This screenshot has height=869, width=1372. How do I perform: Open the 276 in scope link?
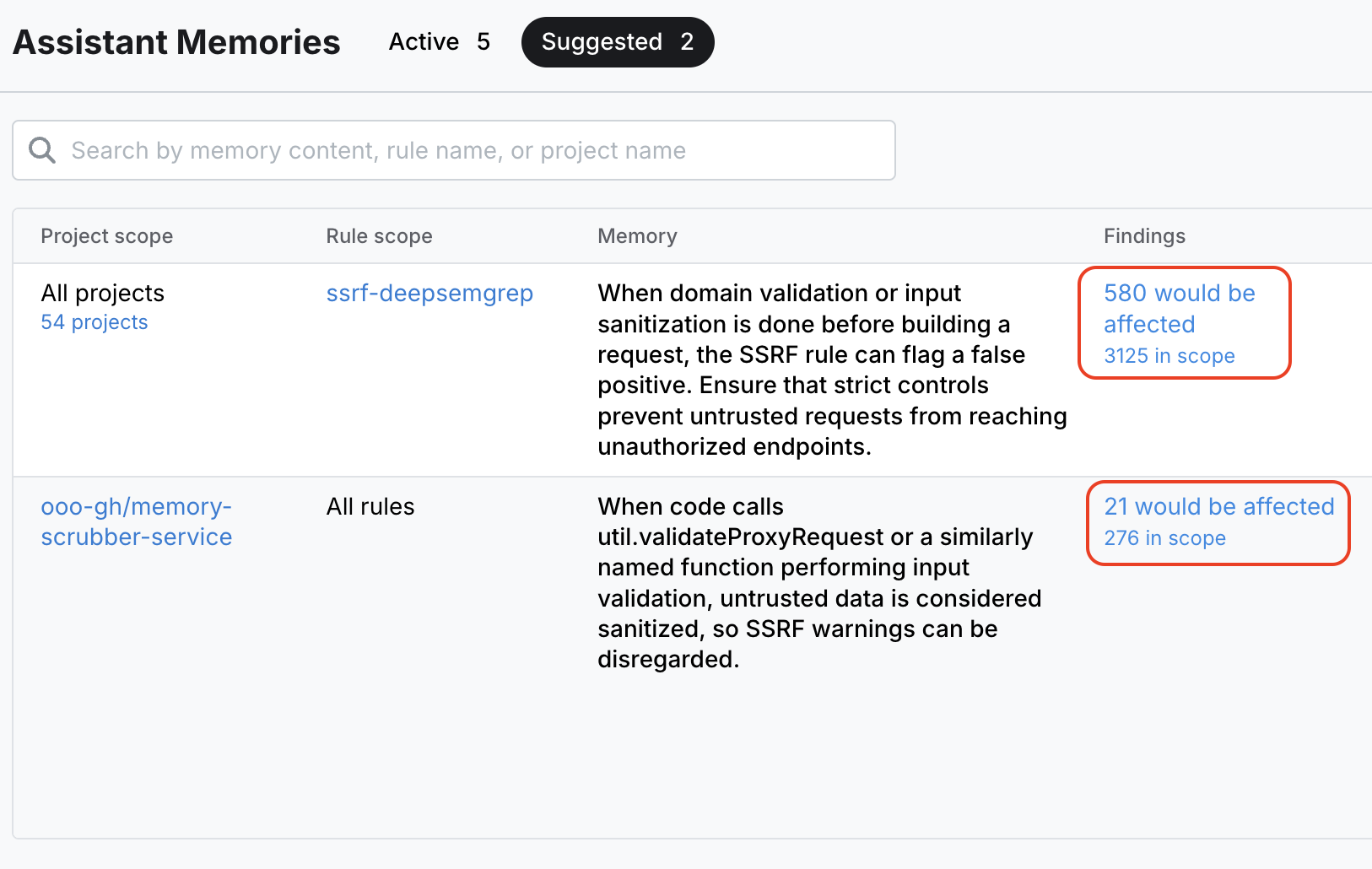(1164, 538)
